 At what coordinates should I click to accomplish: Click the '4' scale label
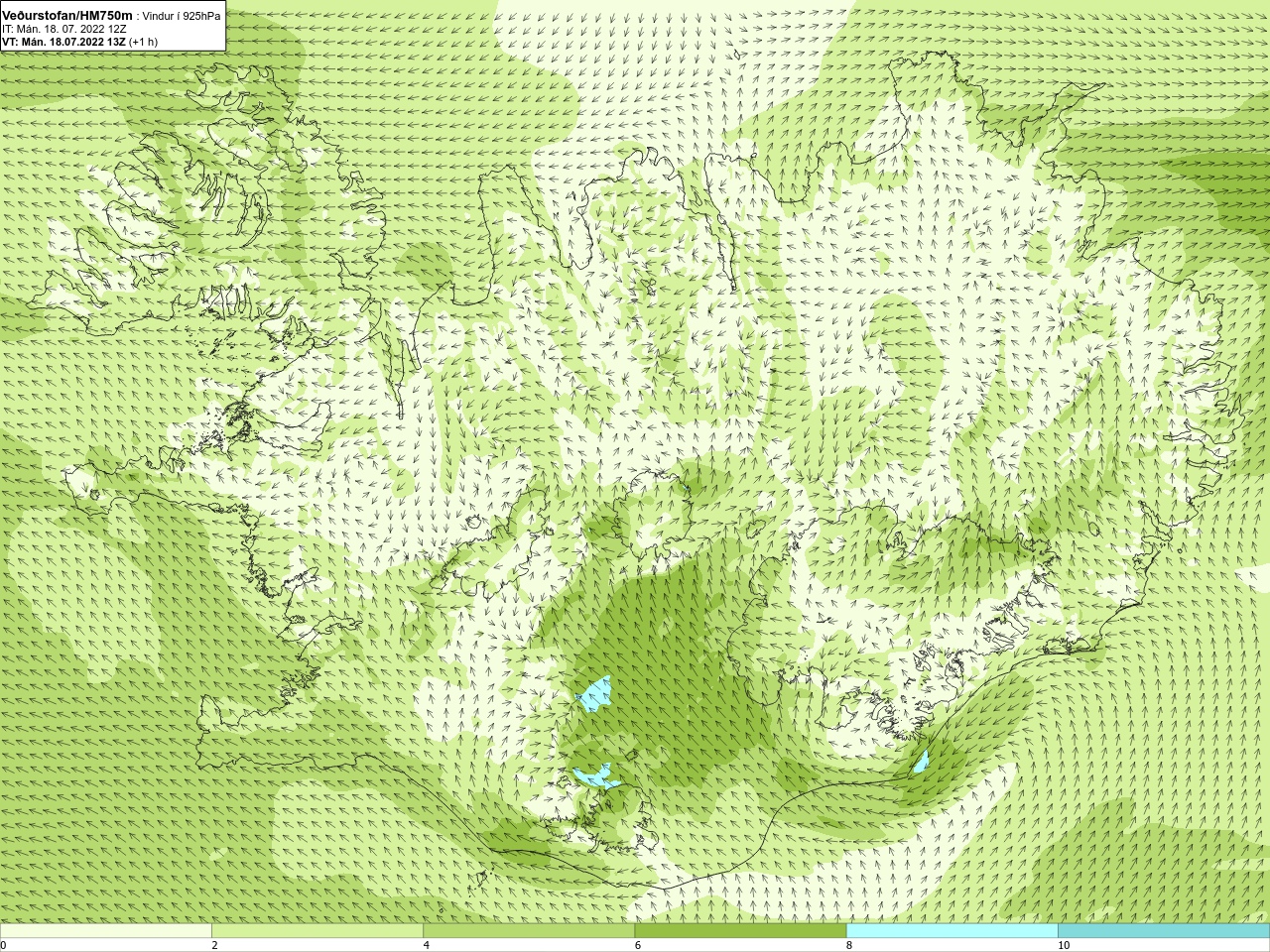[x=427, y=945]
